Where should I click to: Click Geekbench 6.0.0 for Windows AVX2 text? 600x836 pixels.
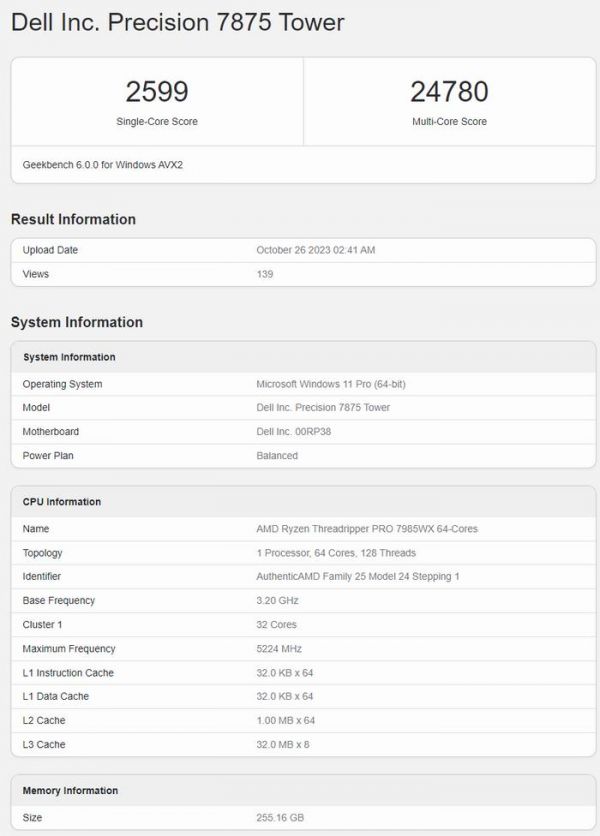coord(103,164)
